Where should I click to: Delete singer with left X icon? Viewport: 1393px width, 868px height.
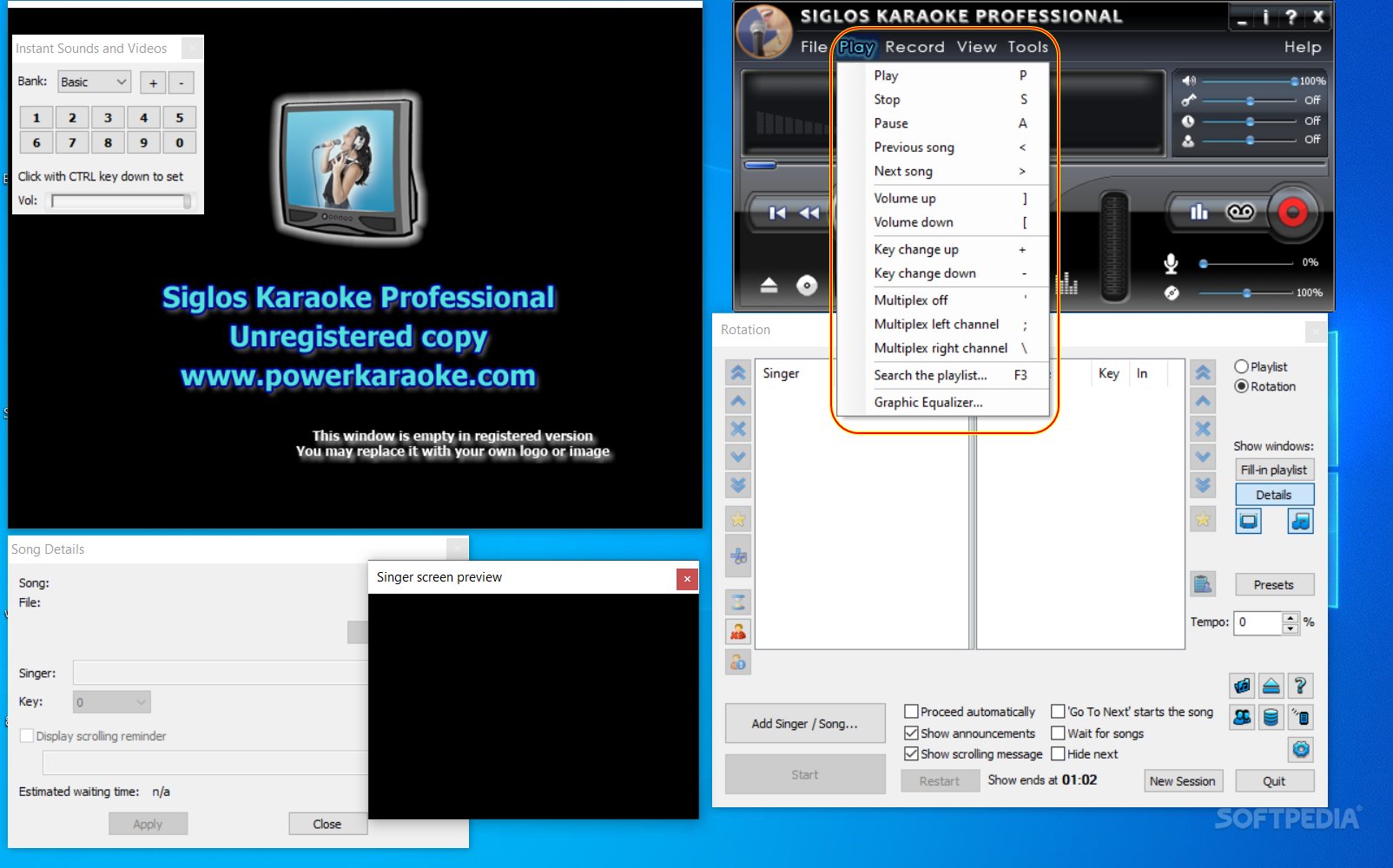pyautogui.click(x=738, y=429)
